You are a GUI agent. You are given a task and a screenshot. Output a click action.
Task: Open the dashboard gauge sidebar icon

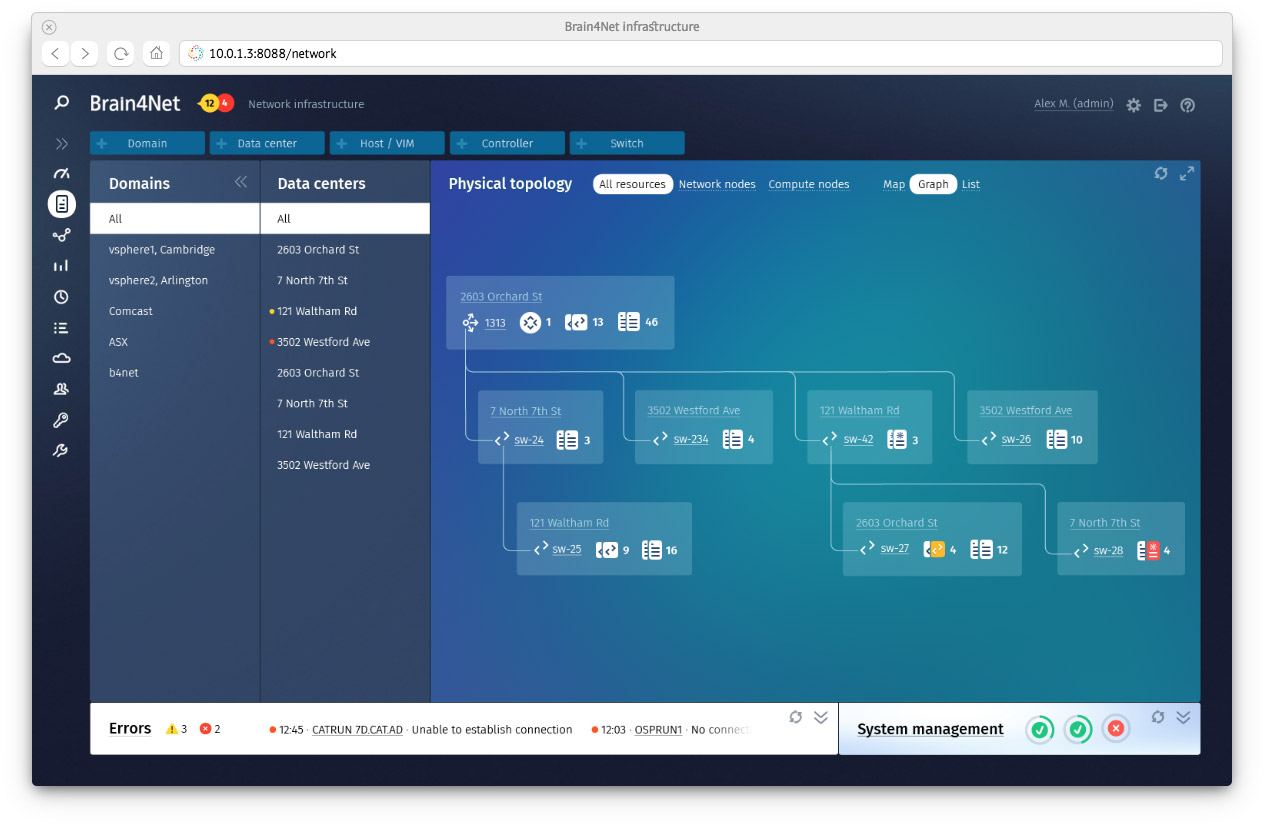point(62,174)
